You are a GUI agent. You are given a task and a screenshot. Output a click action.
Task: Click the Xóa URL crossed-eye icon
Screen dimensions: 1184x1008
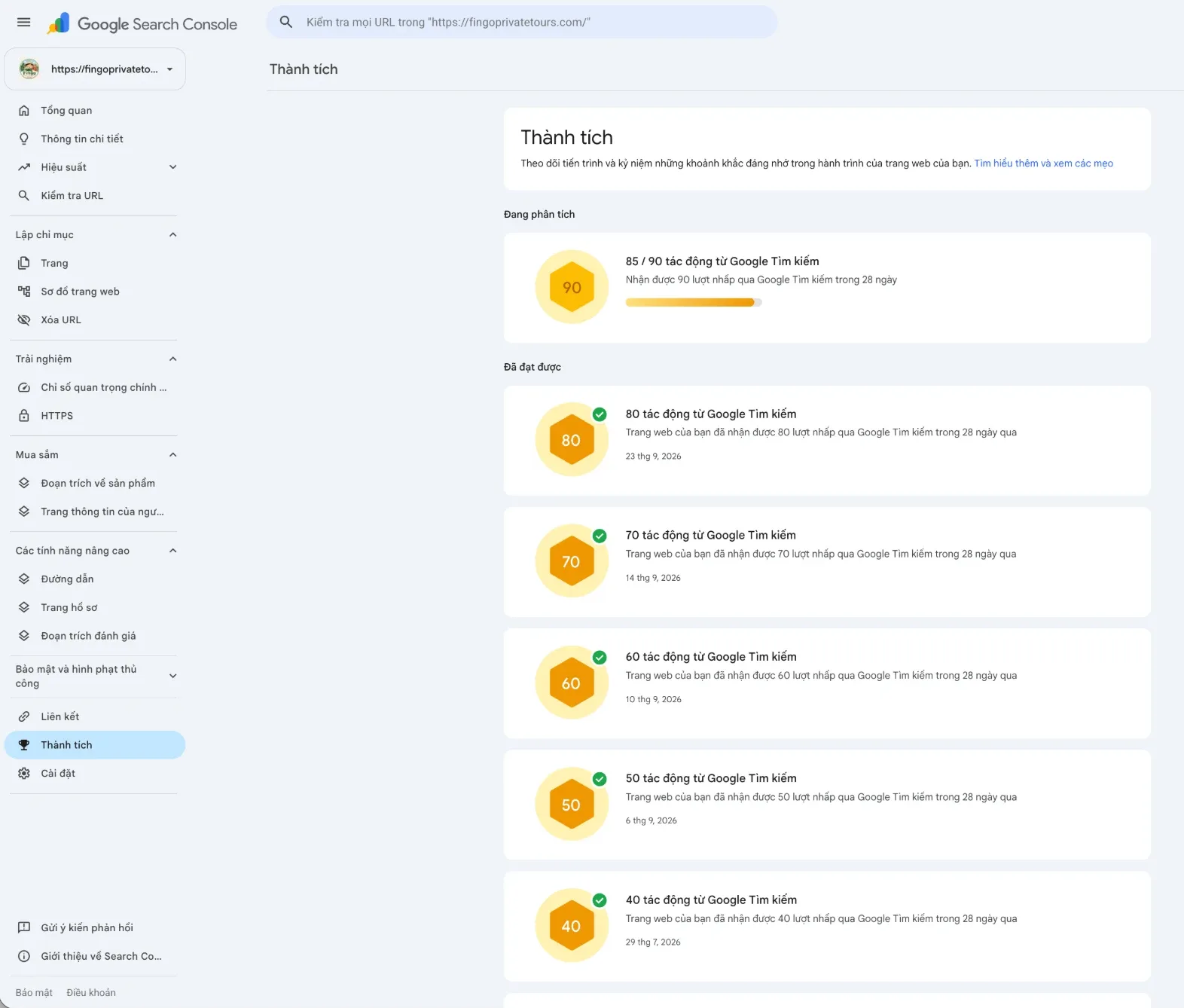click(x=24, y=320)
